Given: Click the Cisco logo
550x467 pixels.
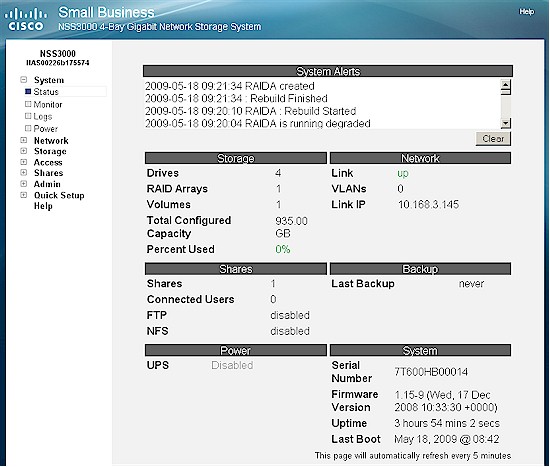Looking at the screenshot, I should coord(26,20).
